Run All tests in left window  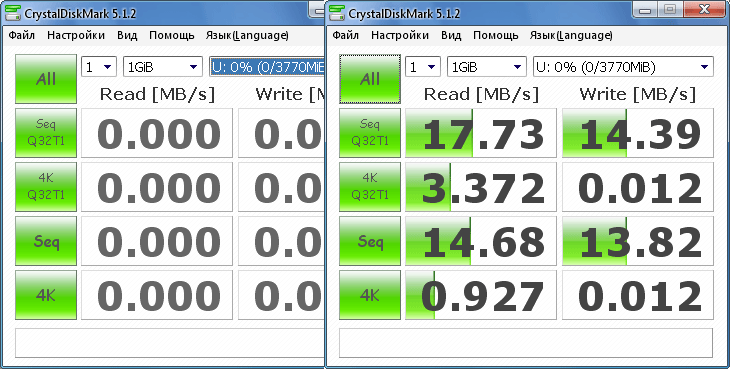point(46,79)
